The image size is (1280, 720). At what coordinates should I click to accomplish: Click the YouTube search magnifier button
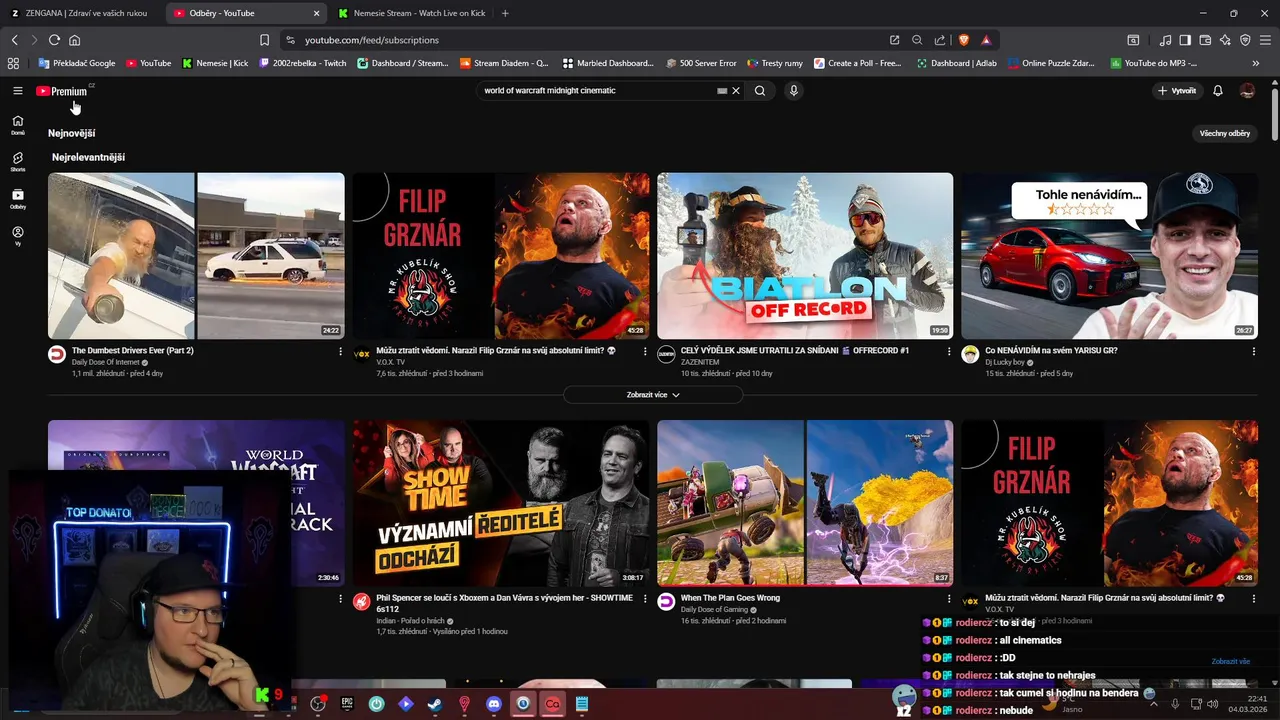760,91
